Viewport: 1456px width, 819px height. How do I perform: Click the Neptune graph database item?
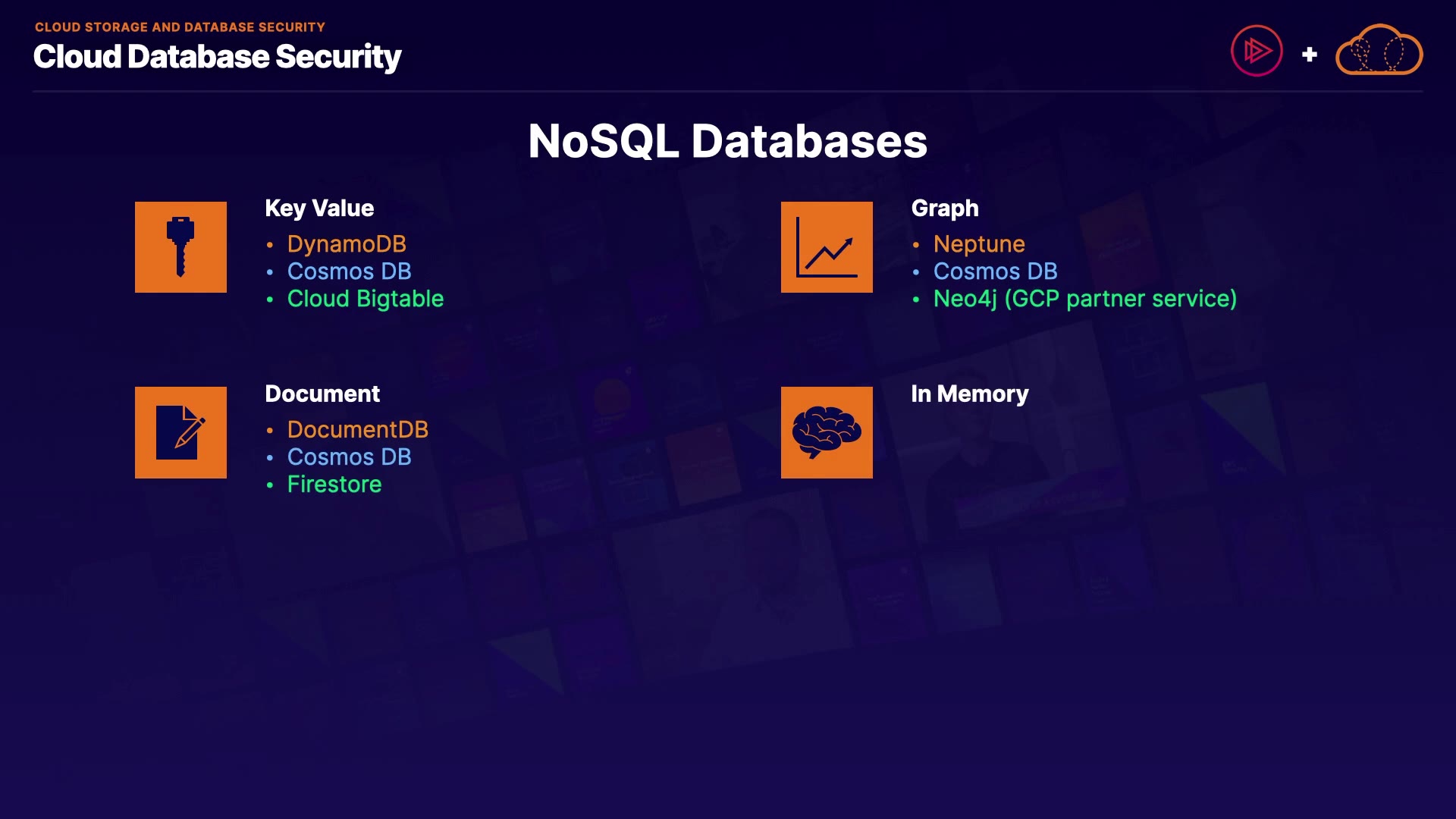979,244
